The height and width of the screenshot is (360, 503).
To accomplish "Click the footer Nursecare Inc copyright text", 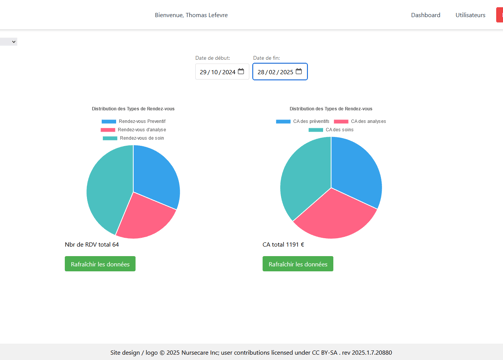I will coord(251,352).
